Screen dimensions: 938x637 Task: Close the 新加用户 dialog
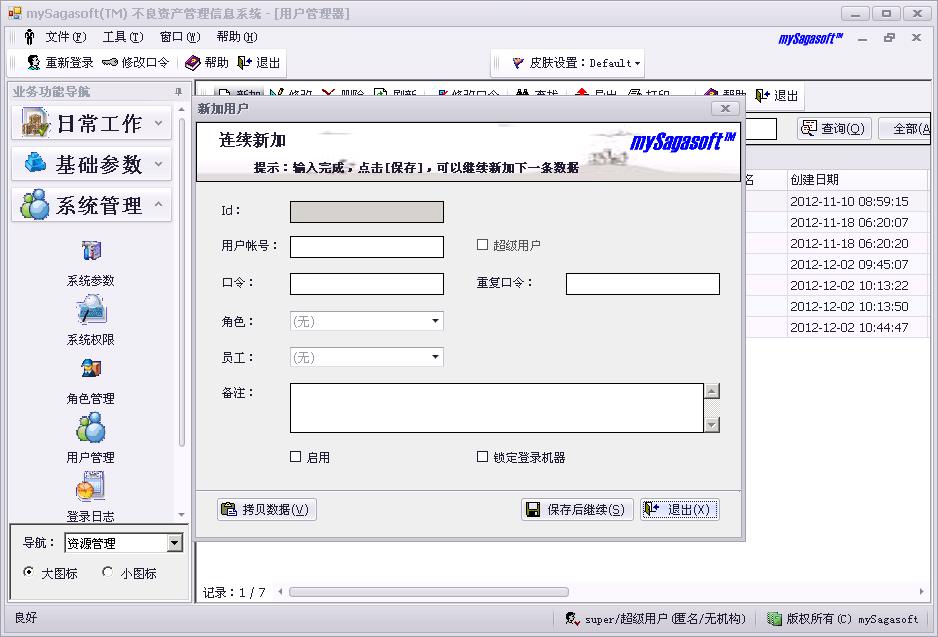pyautogui.click(x=725, y=108)
